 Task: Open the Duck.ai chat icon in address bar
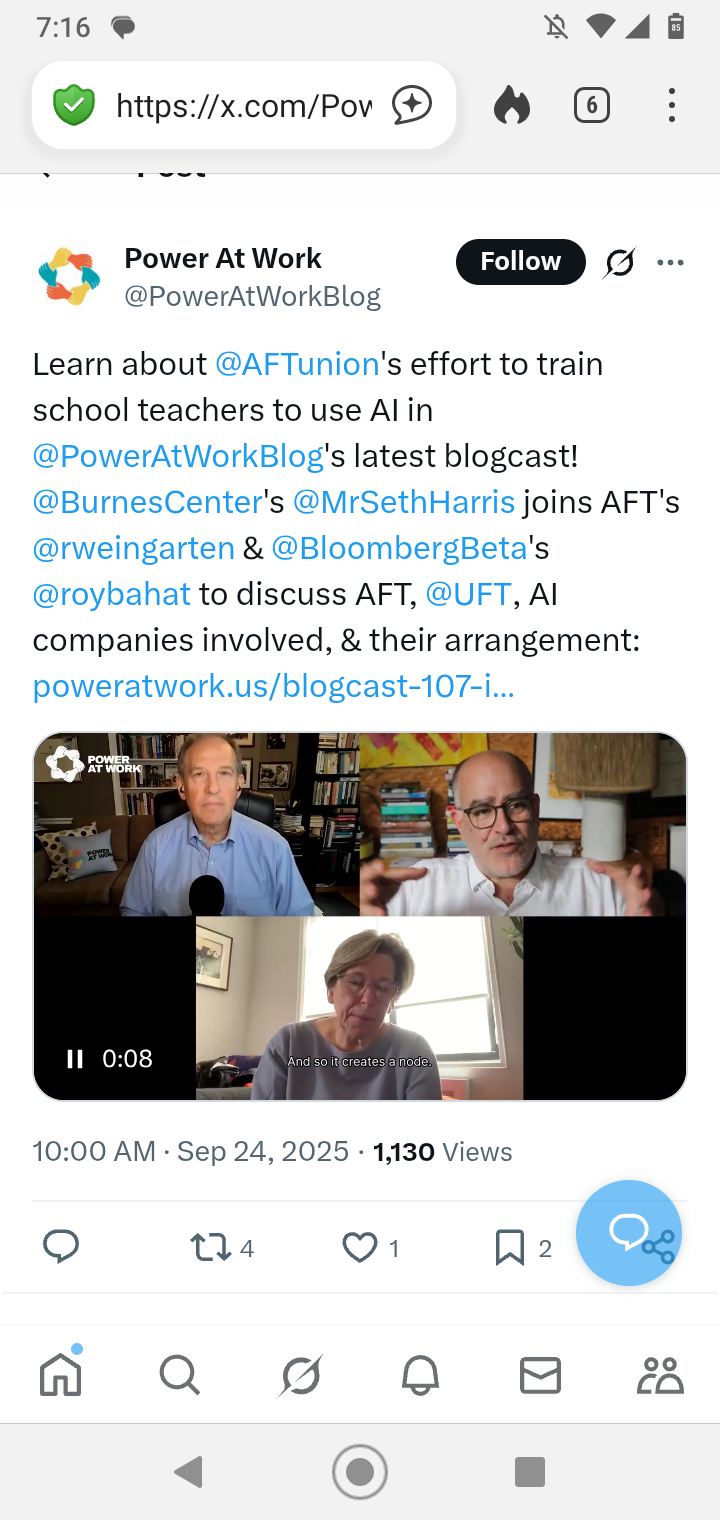point(411,105)
